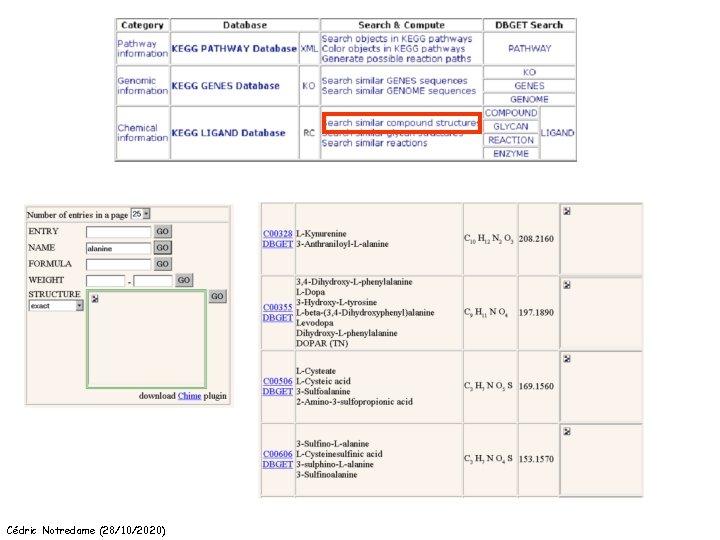Image resolution: width=720 pixels, height=540 pixels.
Task: Click the KO link beside KEGG GENES Database
Action: (x=309, y=86)
